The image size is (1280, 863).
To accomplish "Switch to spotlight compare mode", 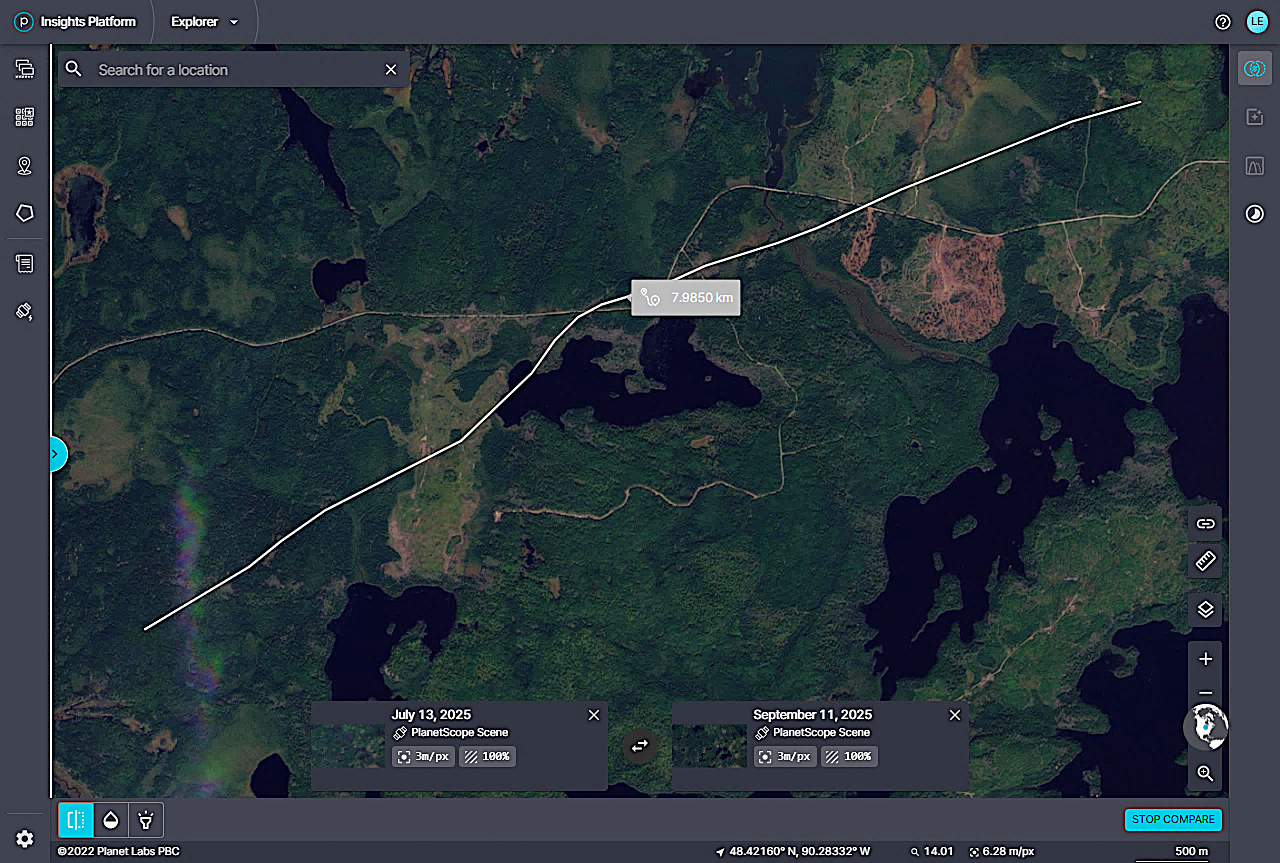I will (x=146, y=820).
